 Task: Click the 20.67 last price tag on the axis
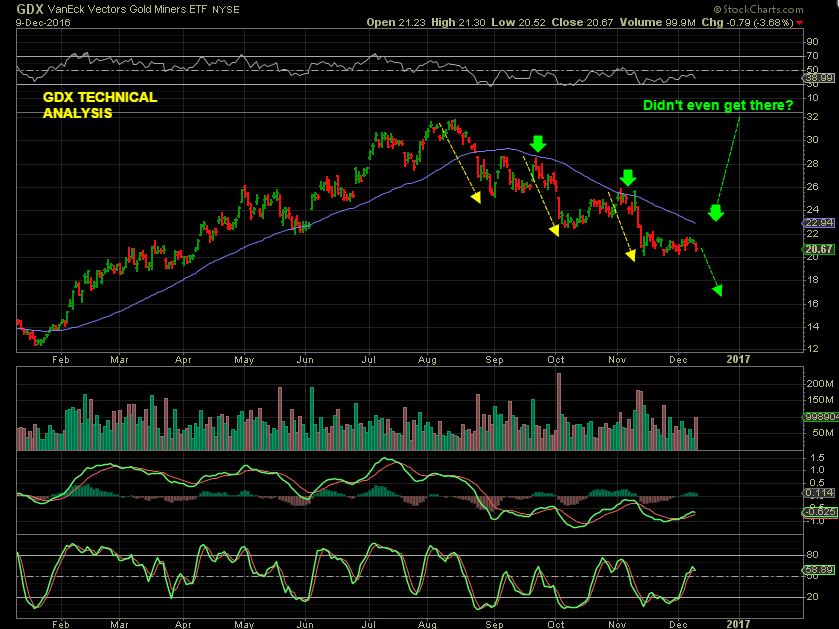coord(819,249)
